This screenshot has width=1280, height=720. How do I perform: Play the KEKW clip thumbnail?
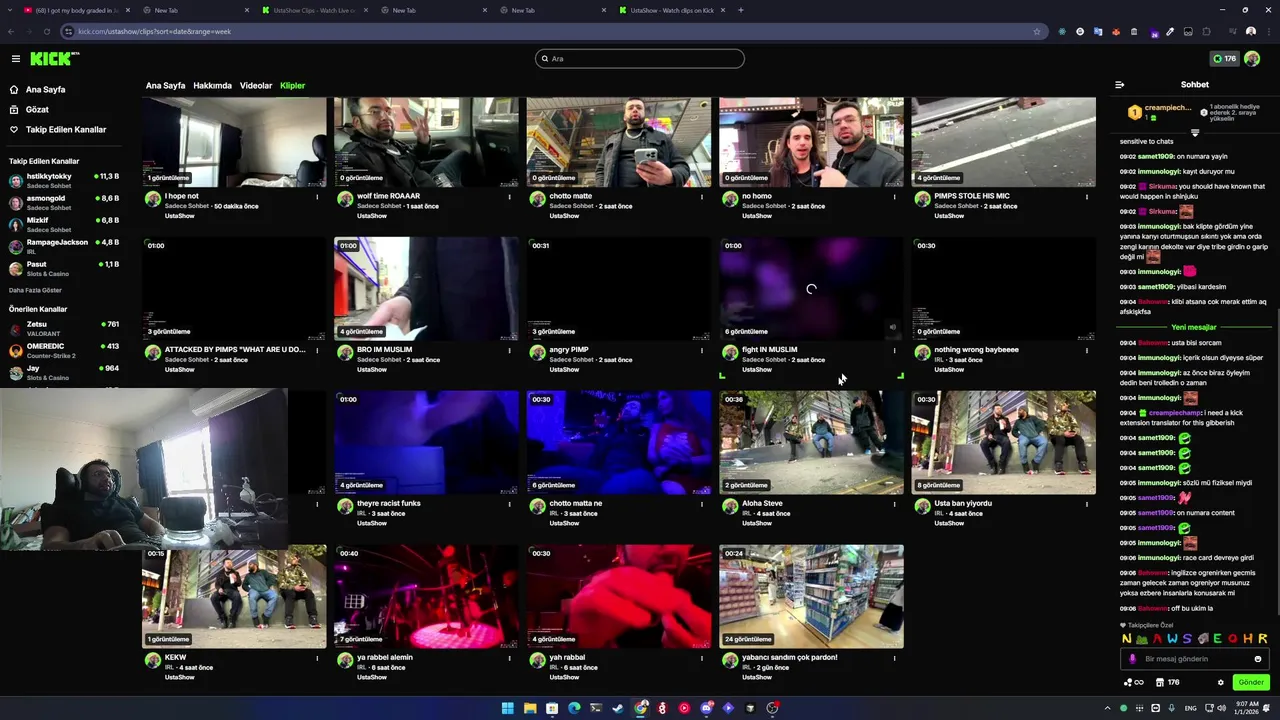(x=234, y=596)
